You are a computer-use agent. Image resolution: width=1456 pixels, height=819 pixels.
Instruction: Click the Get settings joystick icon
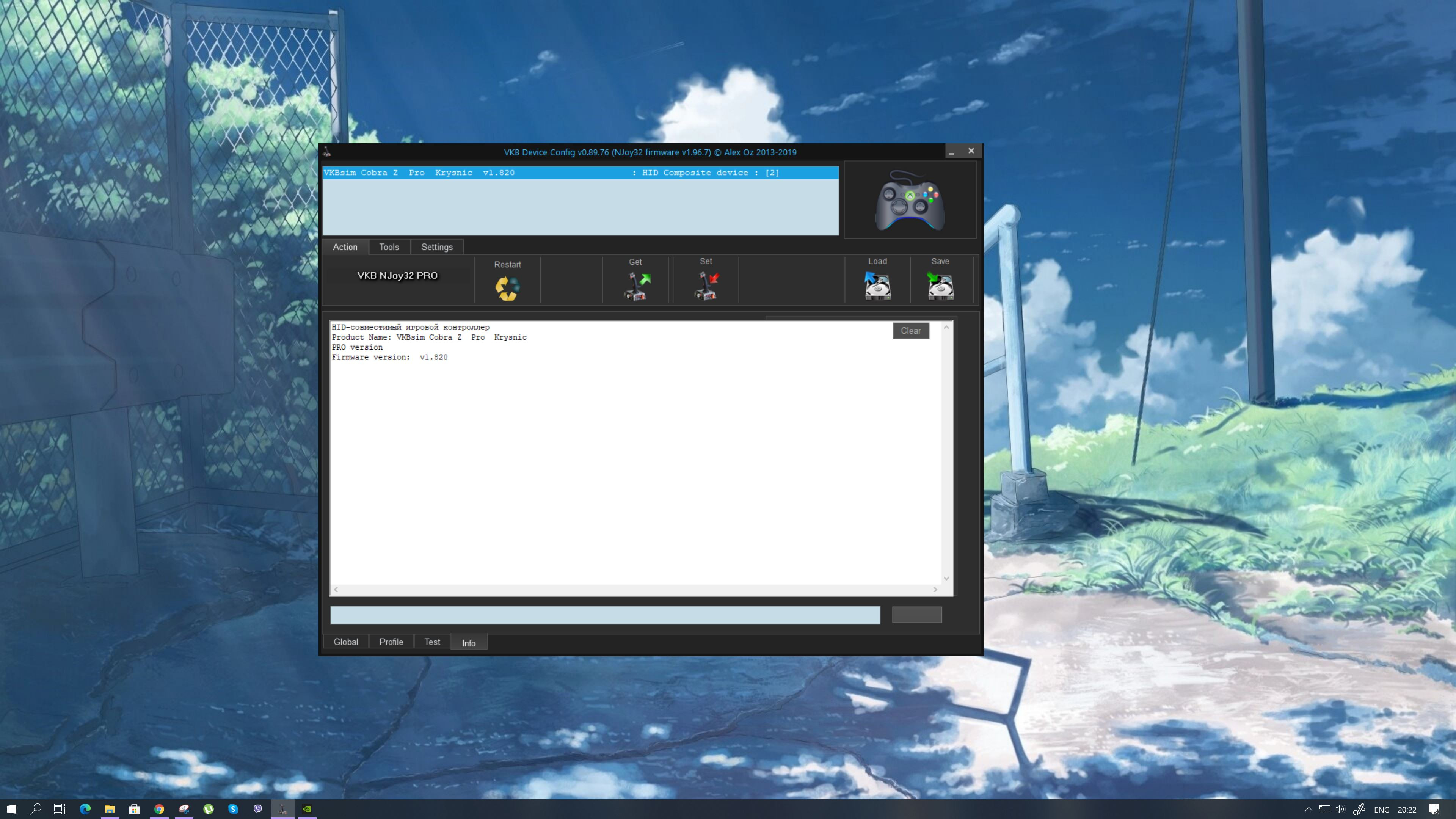point(637,286)
